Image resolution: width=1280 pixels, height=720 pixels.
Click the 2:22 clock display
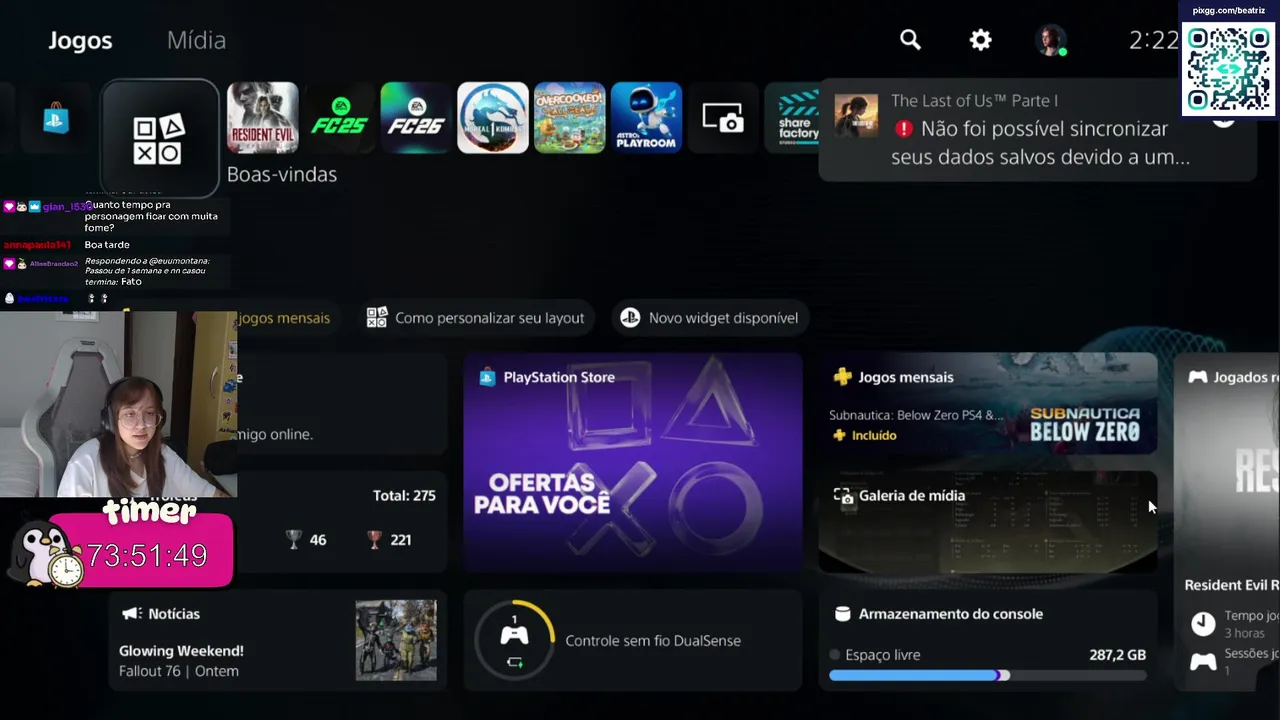pyautogui.click(x=1154, y=40)
